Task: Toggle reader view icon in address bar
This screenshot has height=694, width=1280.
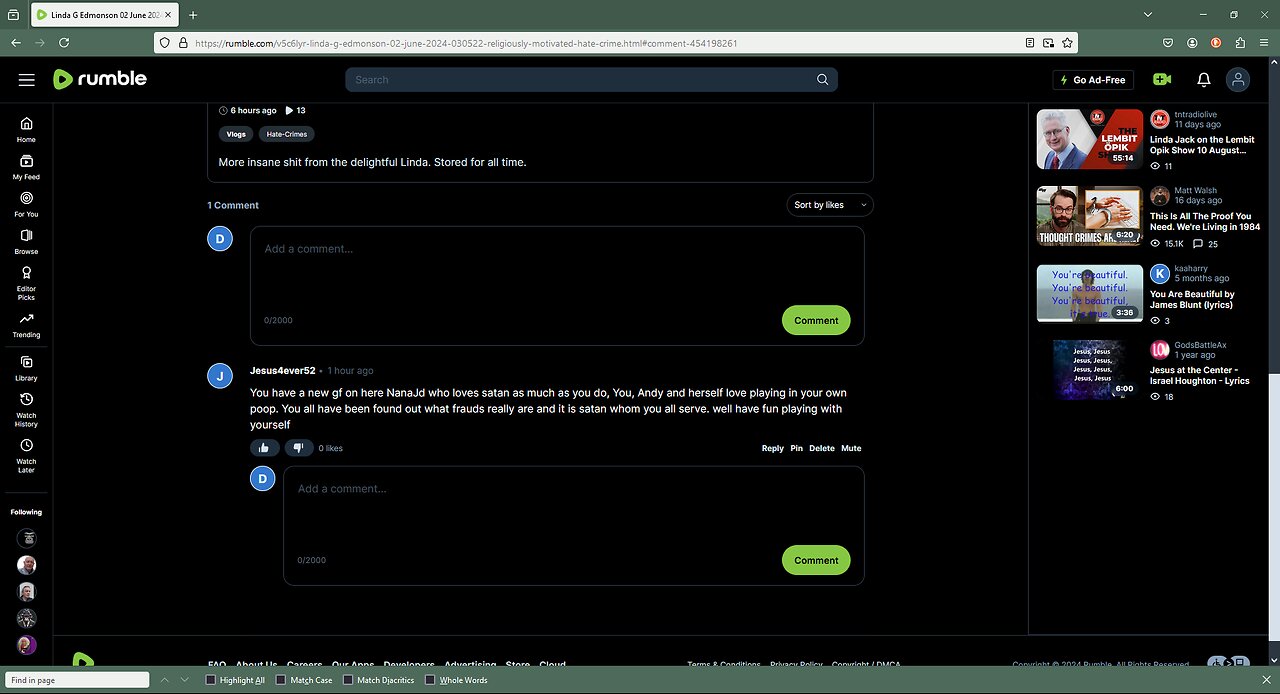Action: [x=1030, y=43]
